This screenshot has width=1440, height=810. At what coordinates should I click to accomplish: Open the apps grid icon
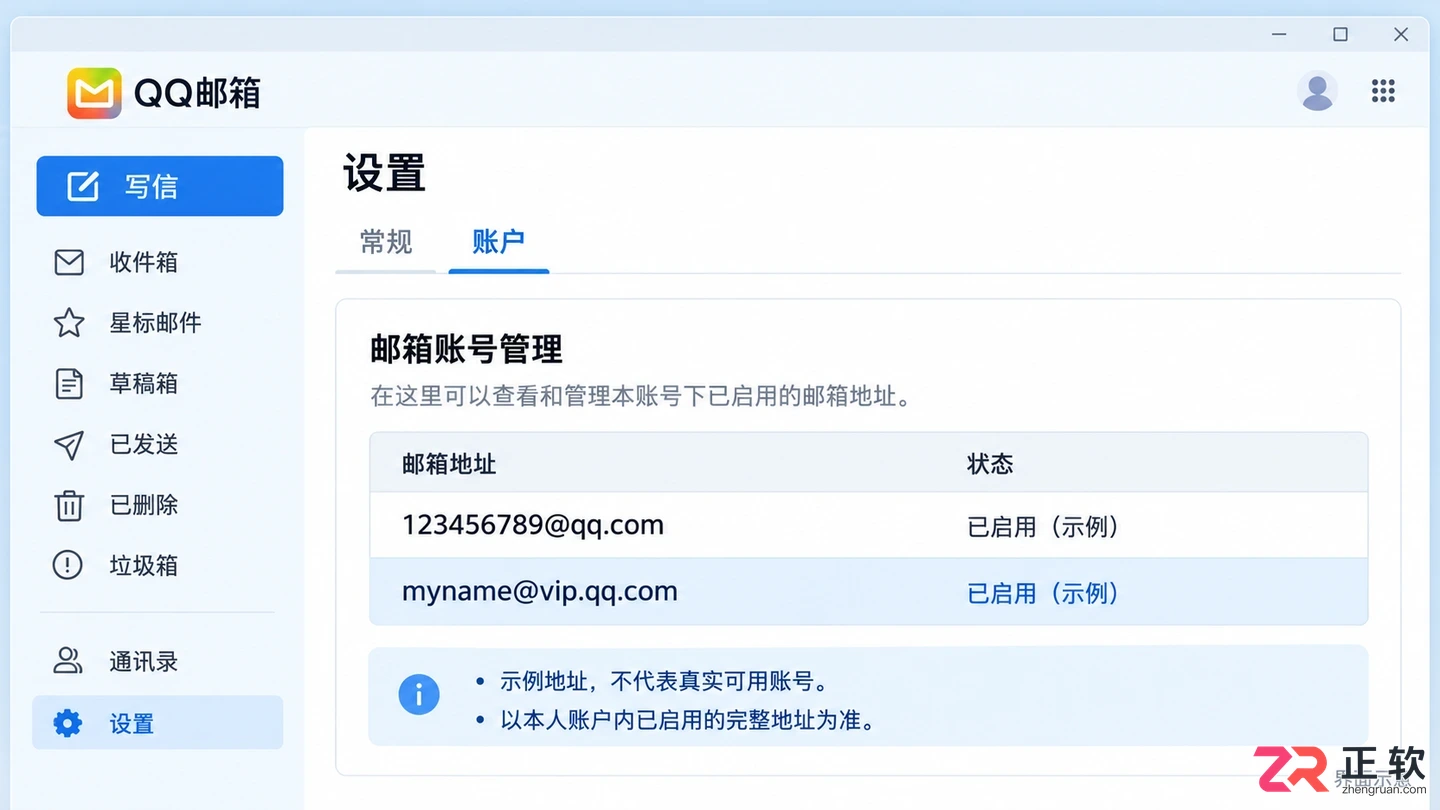pos(1383,91)
